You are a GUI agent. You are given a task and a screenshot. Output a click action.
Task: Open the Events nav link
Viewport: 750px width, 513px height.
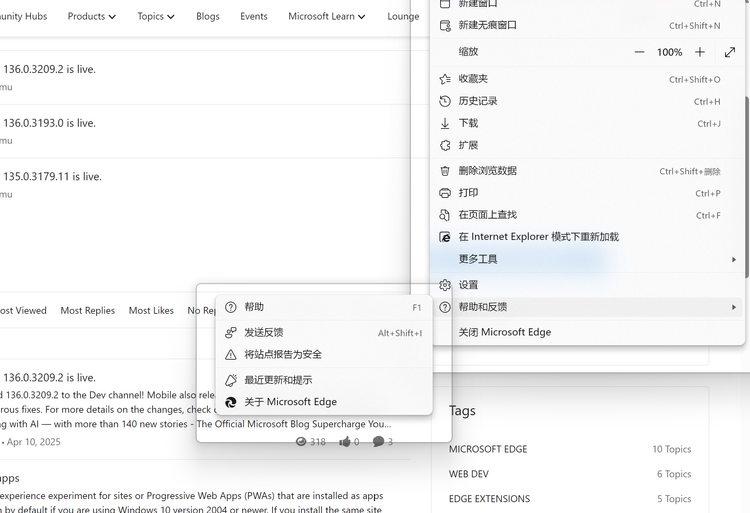point(254,16)
